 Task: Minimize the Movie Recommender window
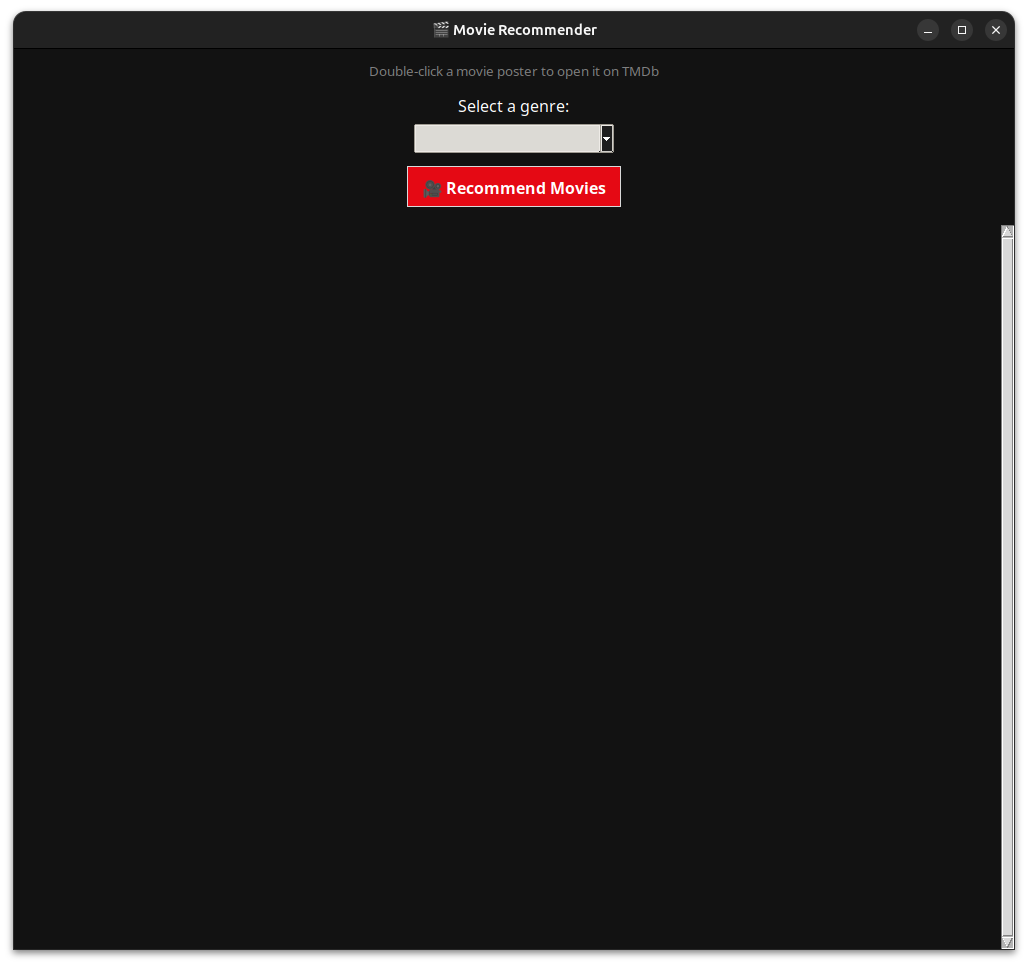[928, 30]
